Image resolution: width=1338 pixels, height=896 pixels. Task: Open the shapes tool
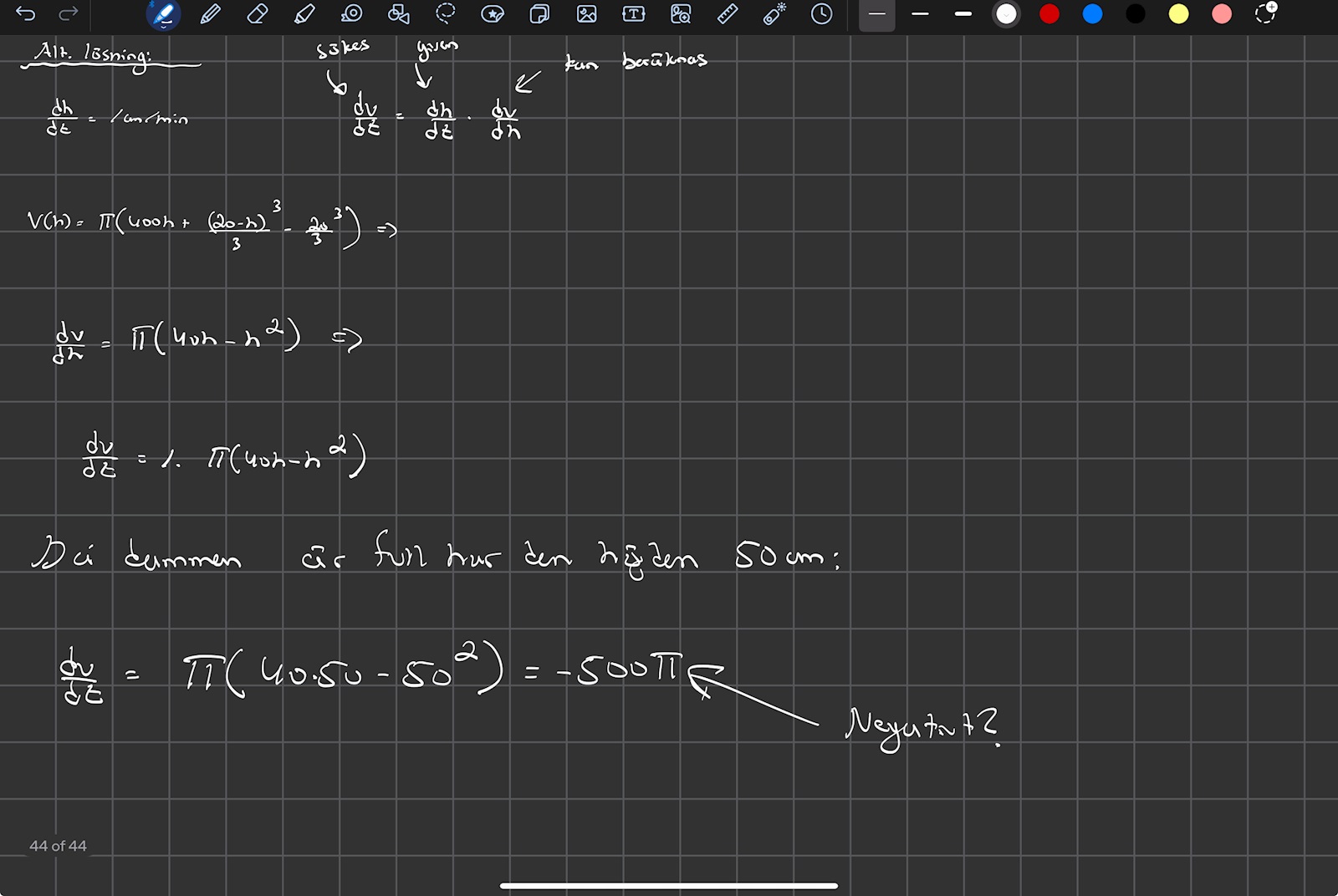[399, 14]
